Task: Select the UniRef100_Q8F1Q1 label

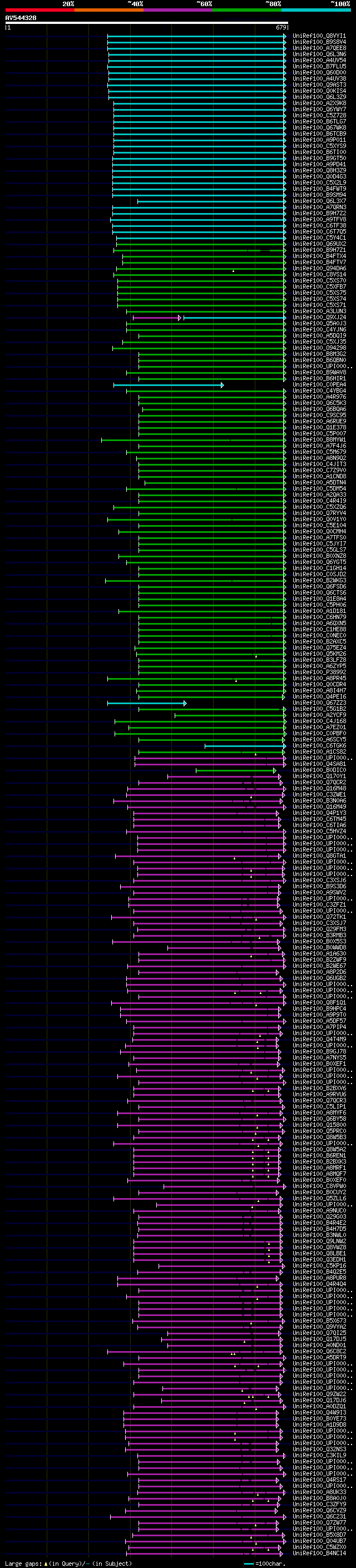Action: [x=319, y=1002]
